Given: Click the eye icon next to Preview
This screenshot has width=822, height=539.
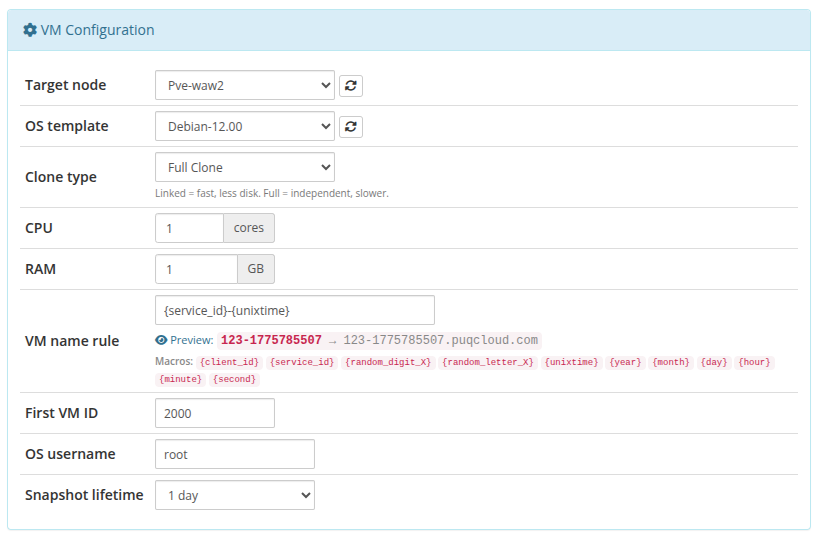Looking at the screenshot, I should point(161,340).
